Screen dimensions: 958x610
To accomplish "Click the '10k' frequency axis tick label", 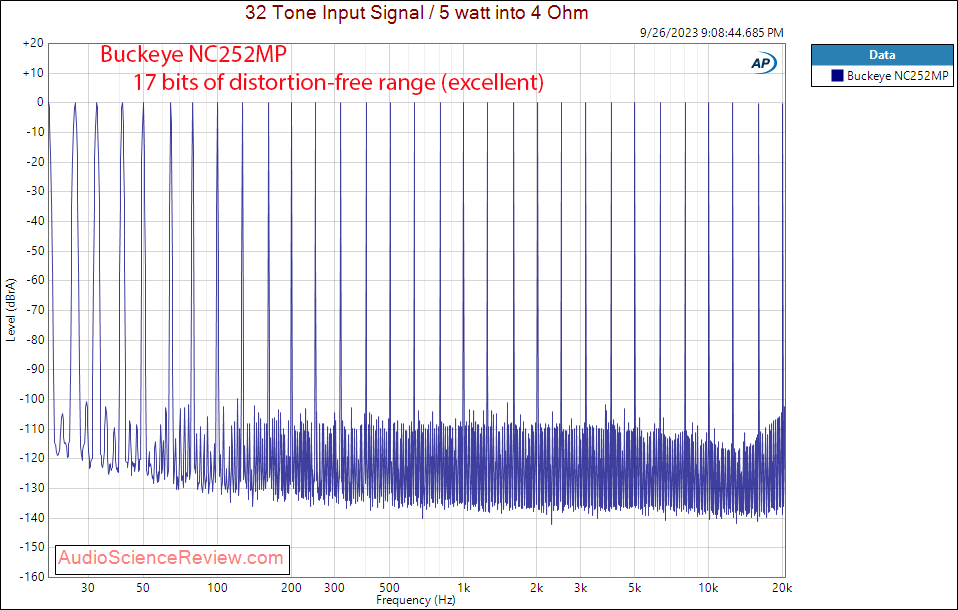I will coord(708,588).
